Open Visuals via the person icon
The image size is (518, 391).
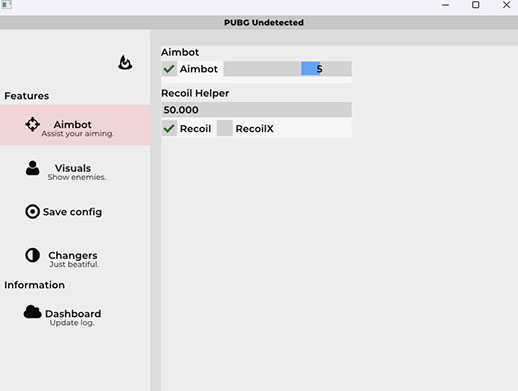32,168
